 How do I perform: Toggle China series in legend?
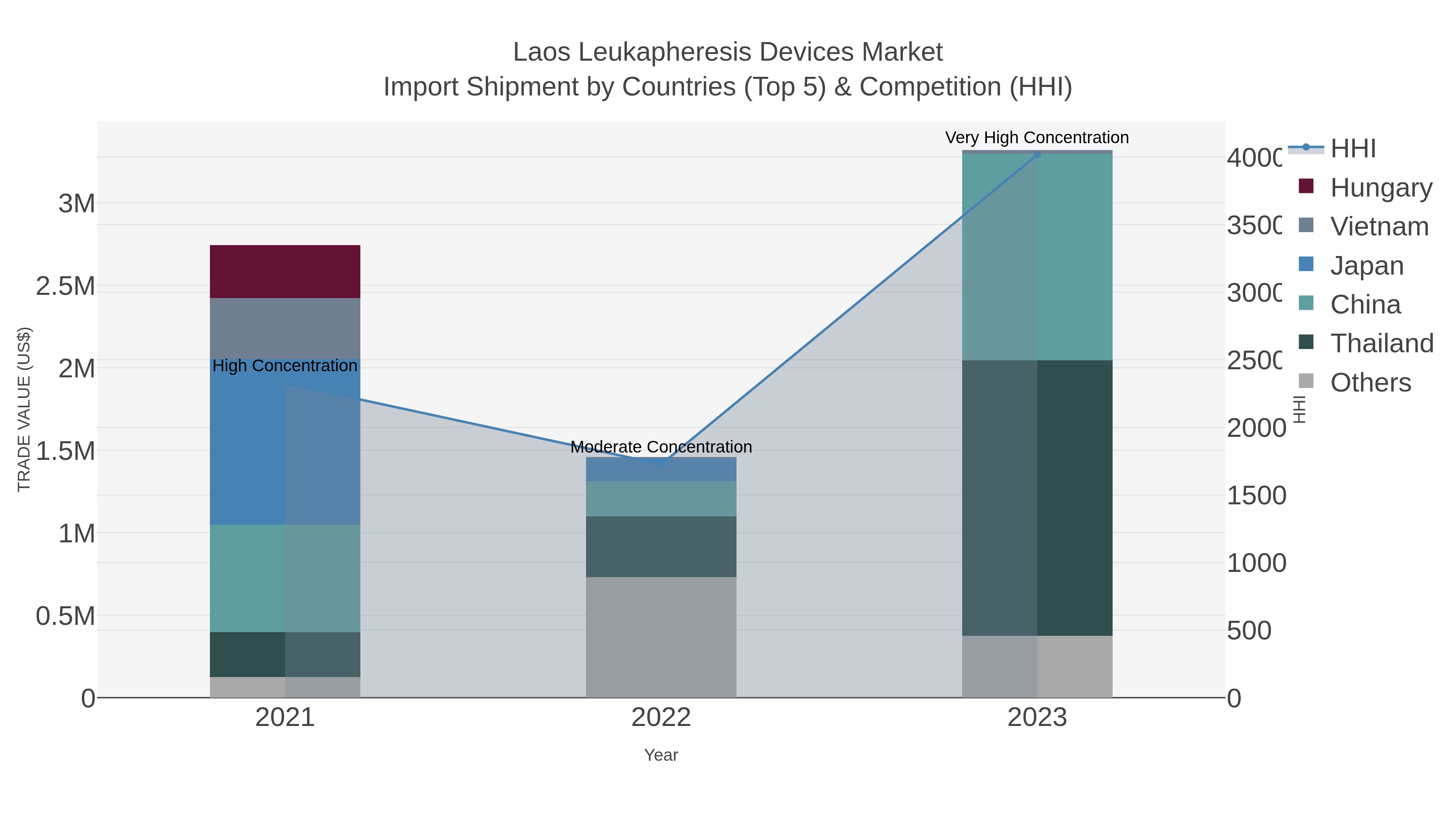point(1350,305)
